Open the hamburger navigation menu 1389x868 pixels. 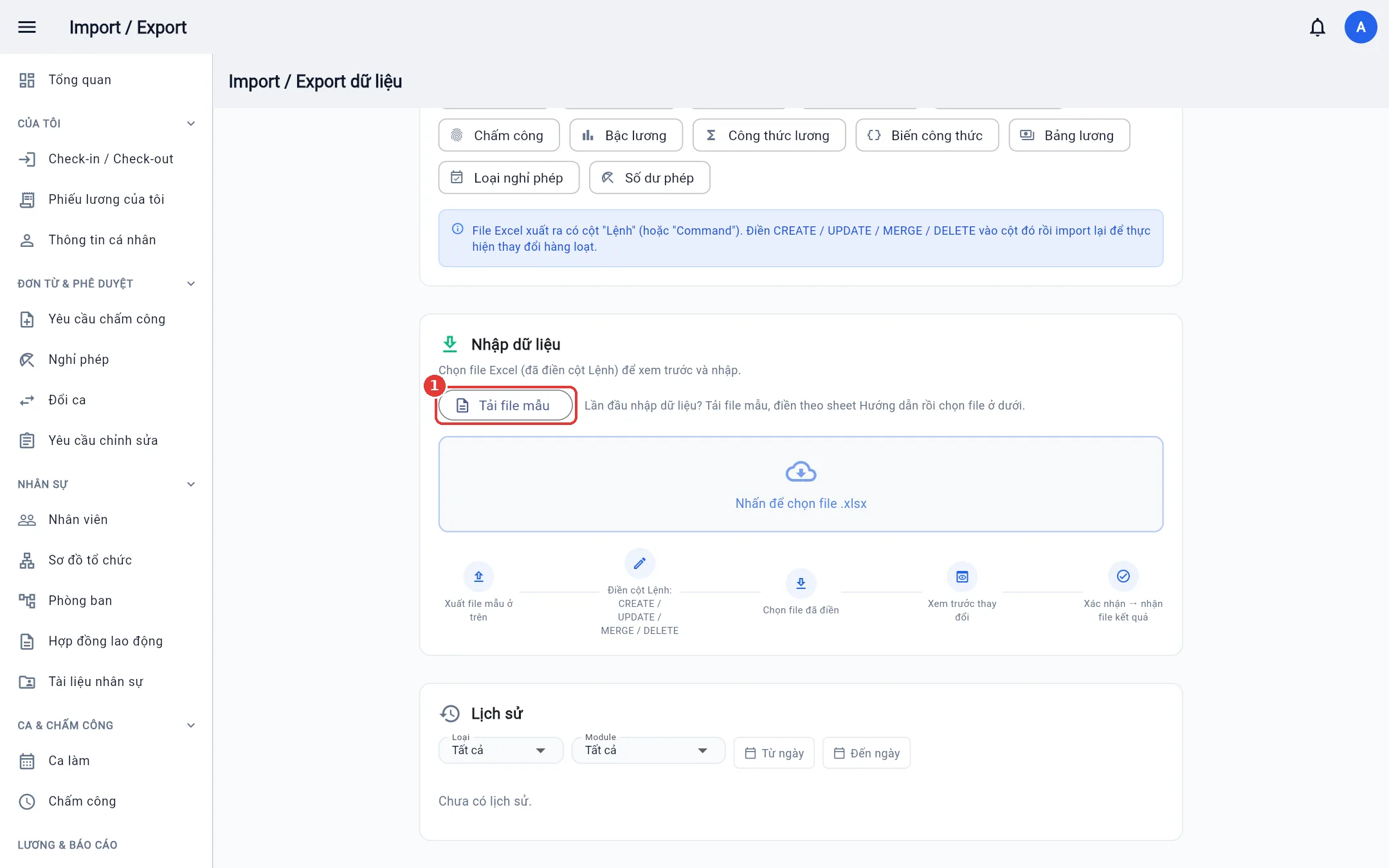point(27,27)
